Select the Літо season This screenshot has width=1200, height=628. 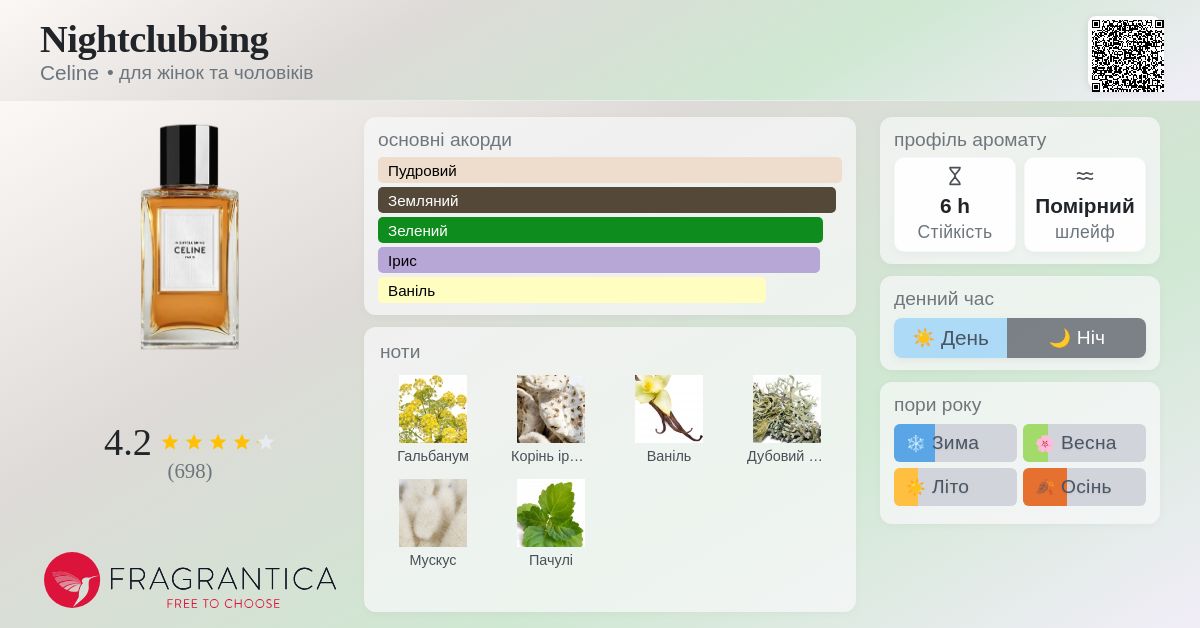click(955, 487)
